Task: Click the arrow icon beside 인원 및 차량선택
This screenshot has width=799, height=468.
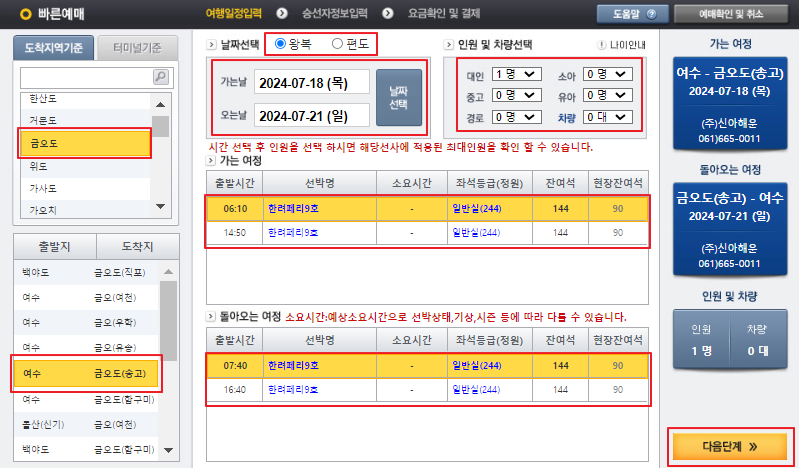Action: 448,44
